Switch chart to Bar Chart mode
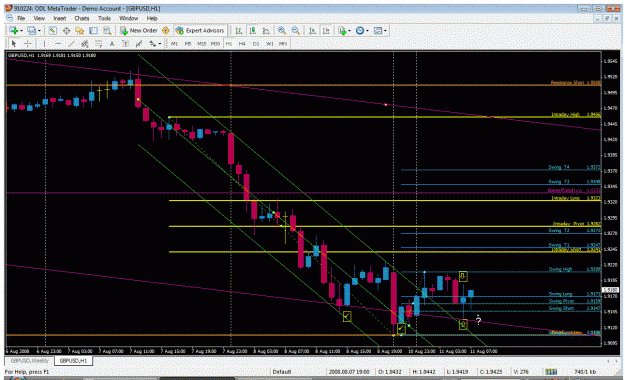Image resolution: width=625 pixels, height=380 pixels. click(239, 31)
